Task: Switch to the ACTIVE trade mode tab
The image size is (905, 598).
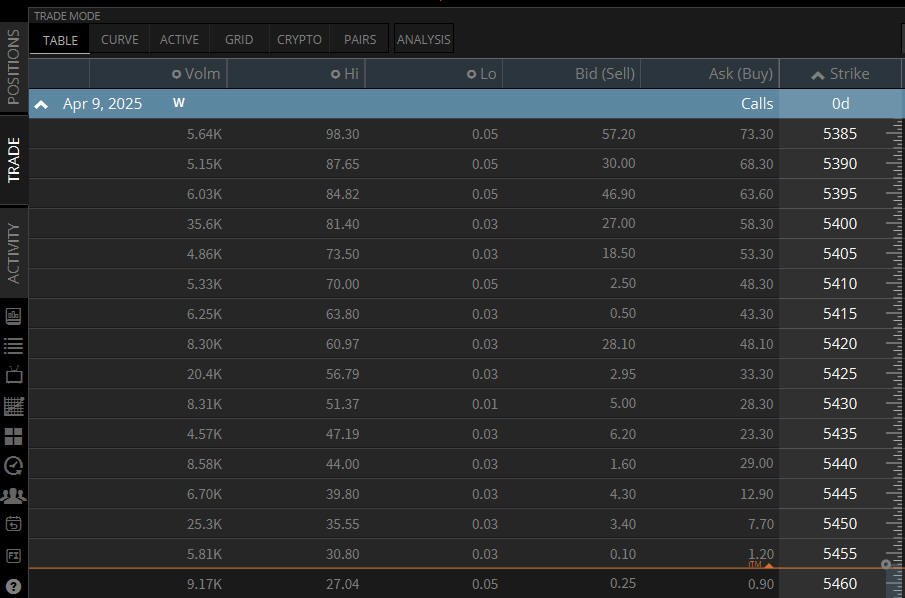Action: [179, 40]
